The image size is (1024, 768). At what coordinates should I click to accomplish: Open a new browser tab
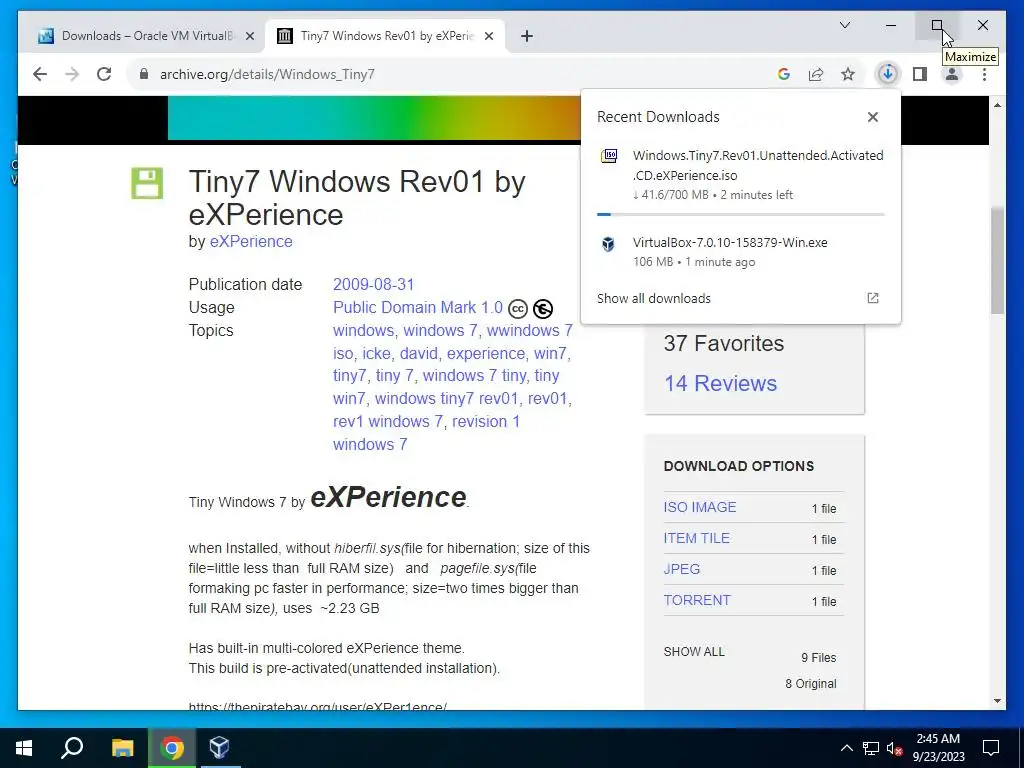(x=527, y=37)
